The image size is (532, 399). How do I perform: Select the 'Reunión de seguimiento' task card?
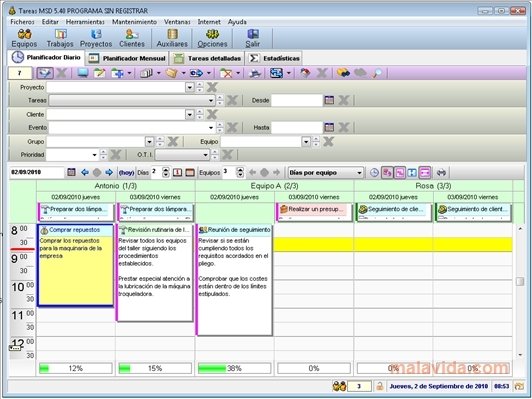click(x=234, y=280)
